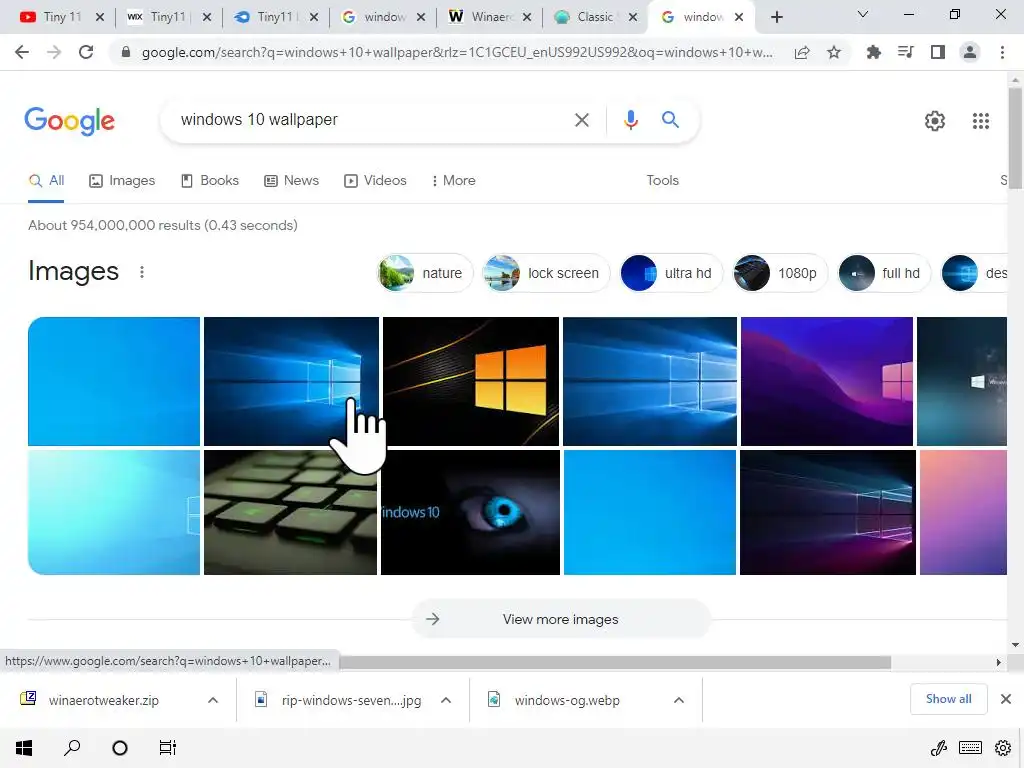The width and height of the screenshot is (1024, 768).
Task: Go forward using the browser arrow
Action: point(54,52)
